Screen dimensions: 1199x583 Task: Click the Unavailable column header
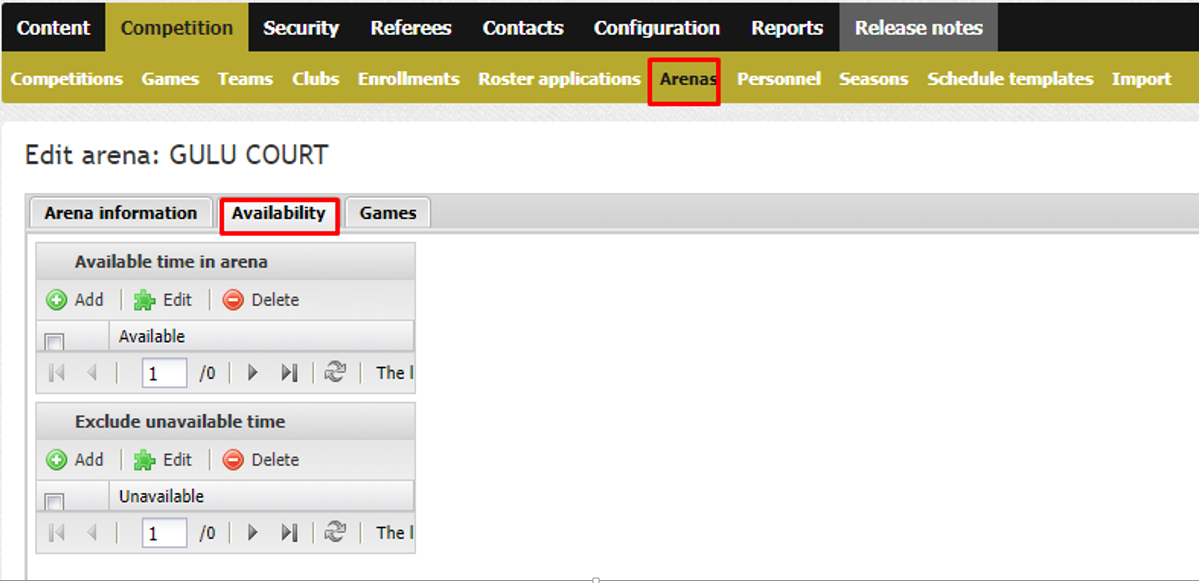tap(262, 496)
